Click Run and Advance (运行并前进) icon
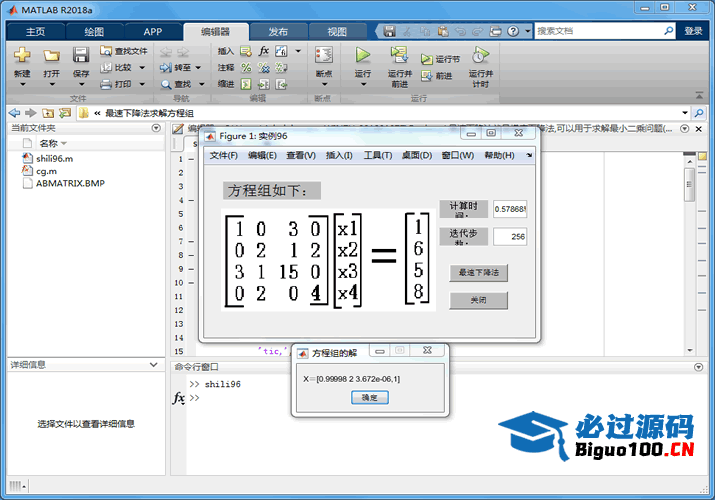Image resolution: width=715 pixels, height=500 pixels. 399,55
